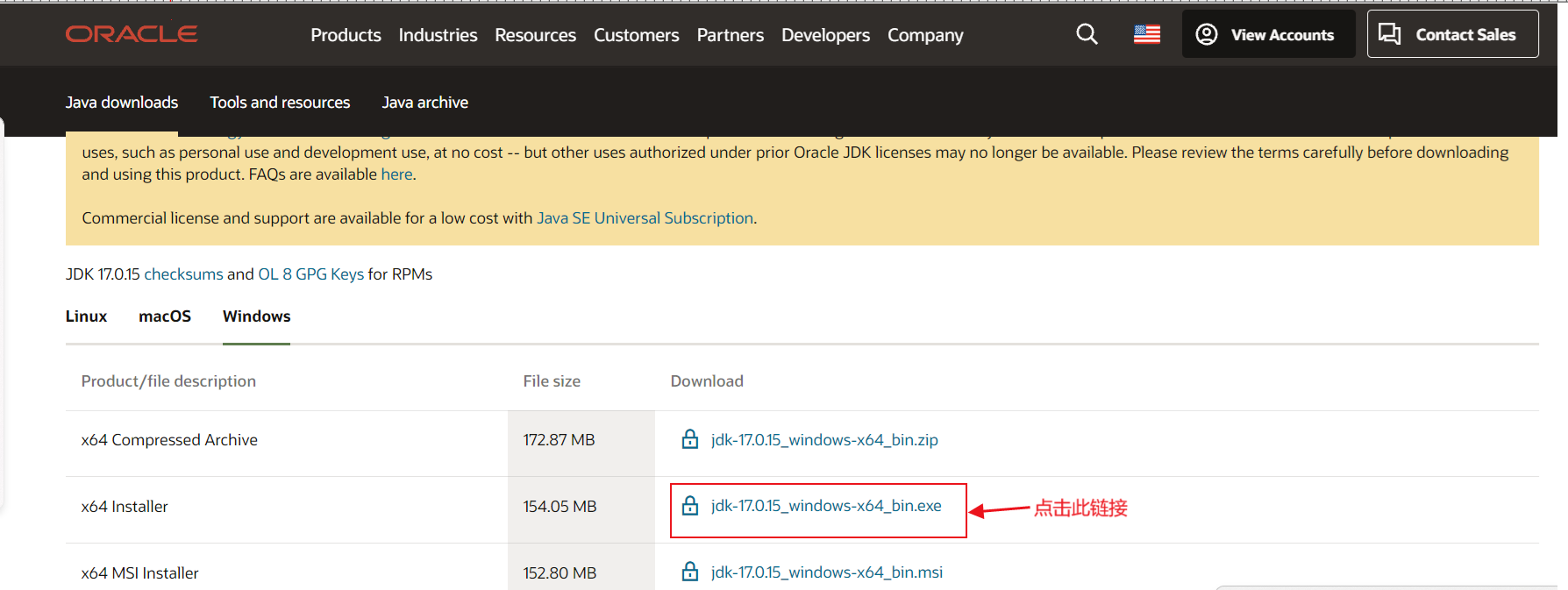Download jdk-17.0.15_windows-x64_bin.exe
Screen dimensions: 1568x590
pos(826,506)
